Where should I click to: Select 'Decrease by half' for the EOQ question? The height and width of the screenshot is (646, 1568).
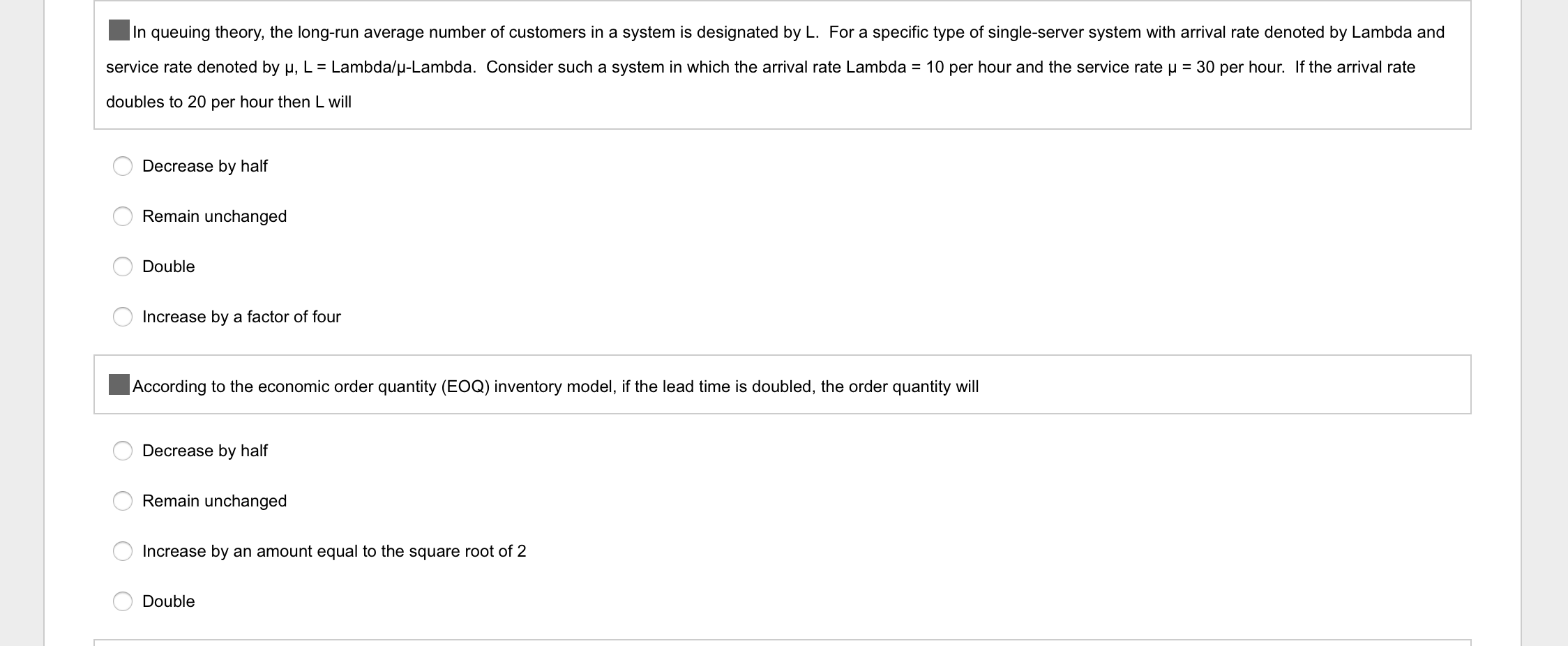pyautogui.click(x=123, y=451)
